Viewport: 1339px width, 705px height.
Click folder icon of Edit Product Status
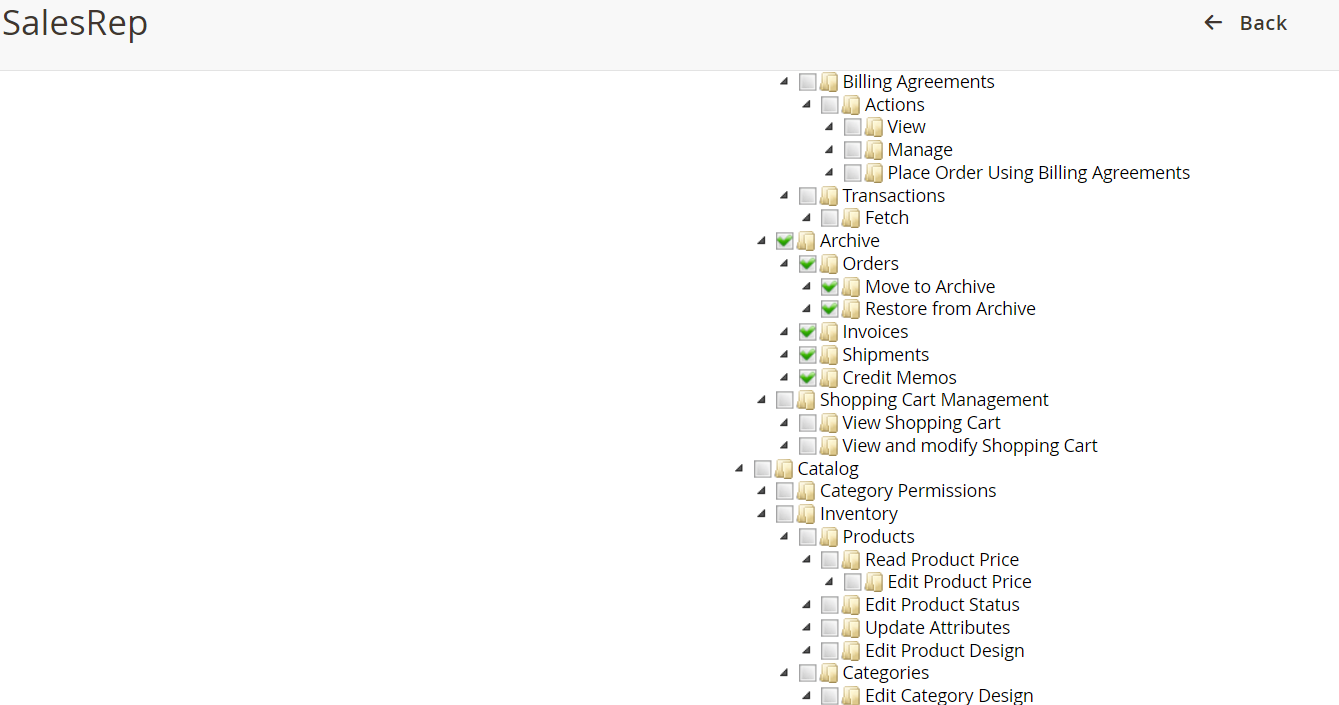tap(851, 605)
